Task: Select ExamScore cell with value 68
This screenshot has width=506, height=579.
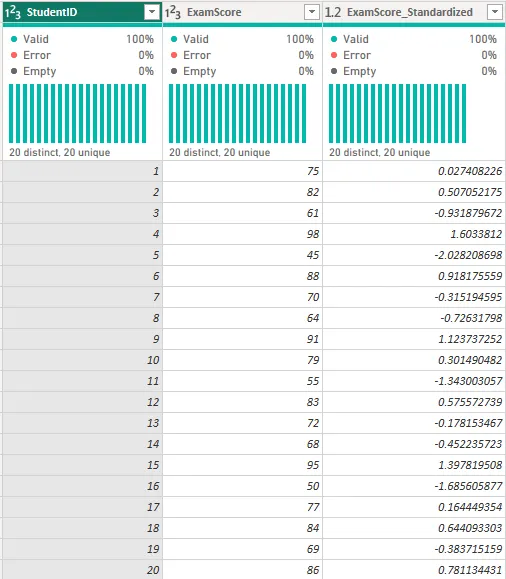Action: click(x=242, y=444)
